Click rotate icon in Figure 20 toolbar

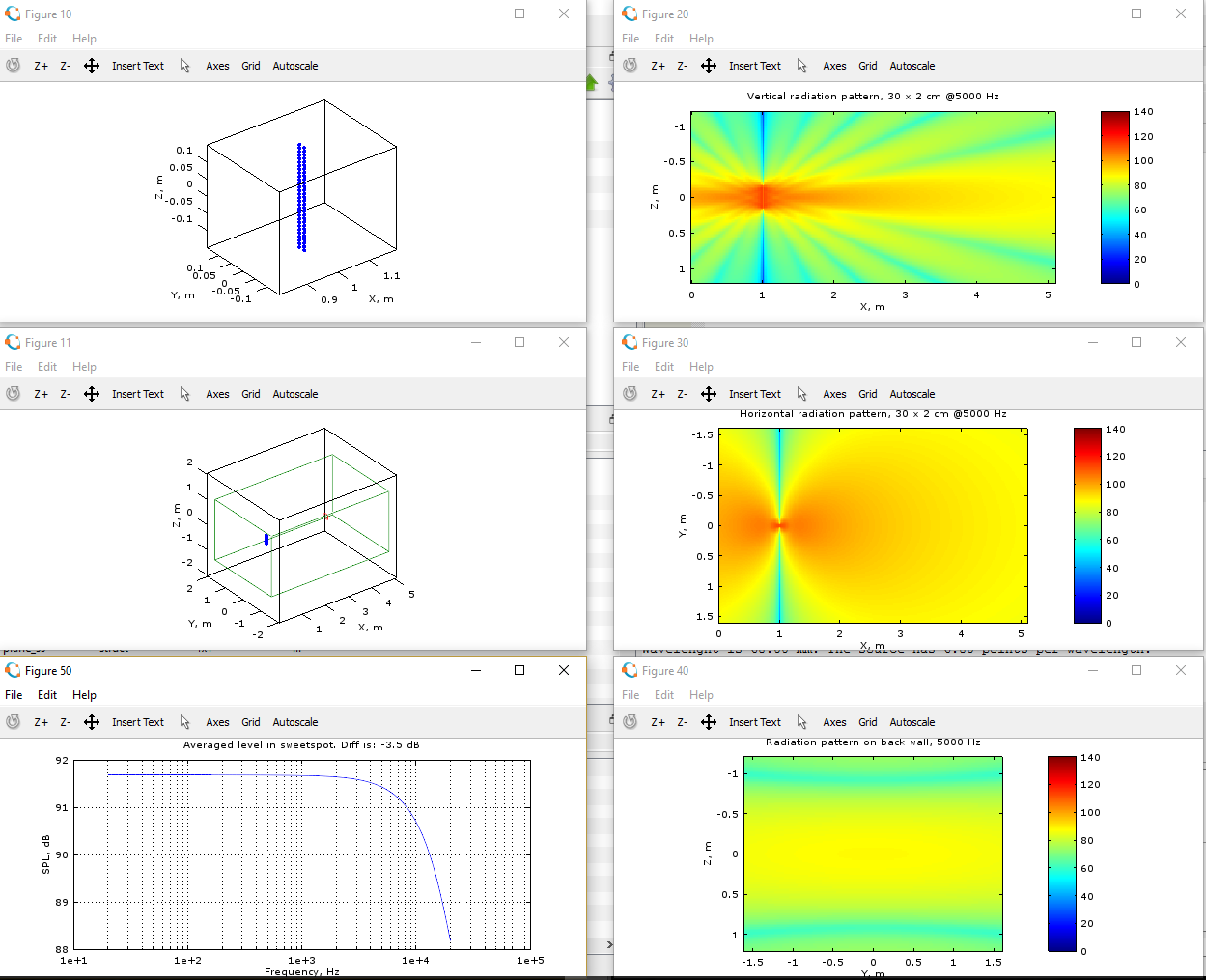630,66
